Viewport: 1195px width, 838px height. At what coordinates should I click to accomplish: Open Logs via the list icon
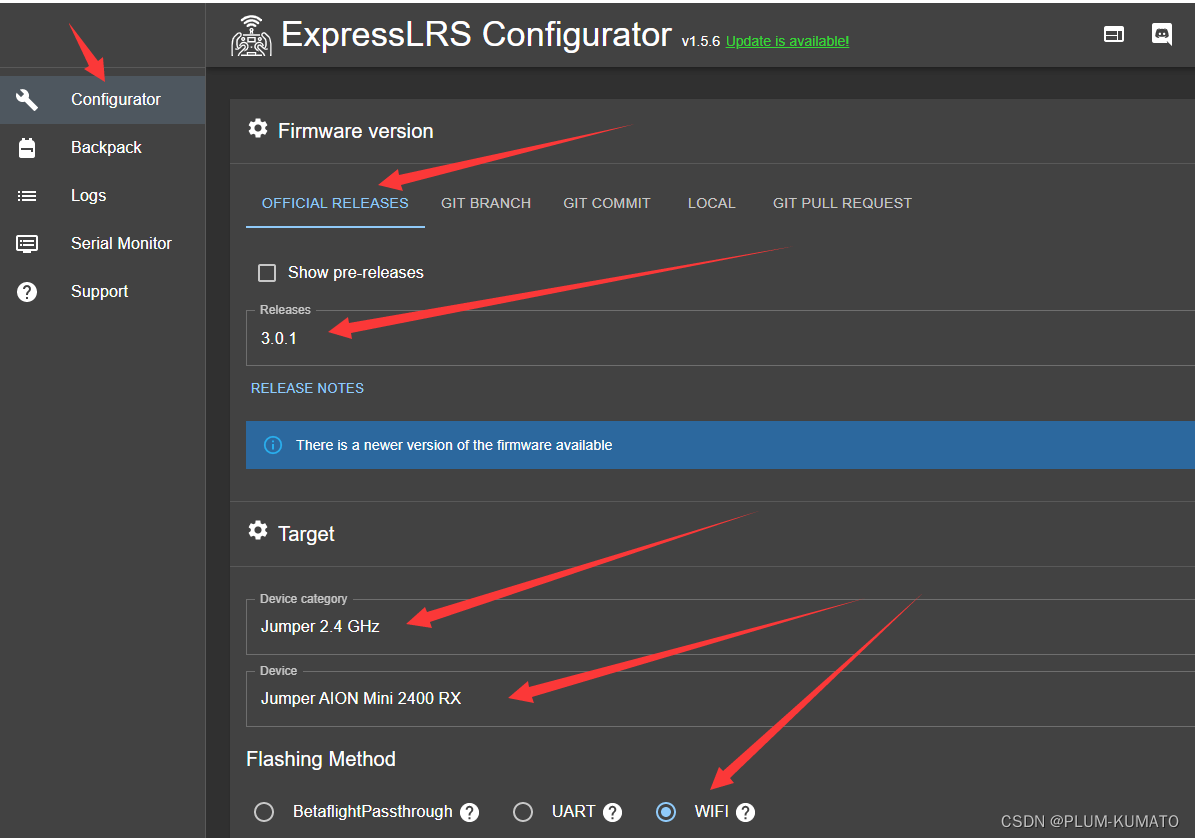pyautogui.click(x=26, y=195)
